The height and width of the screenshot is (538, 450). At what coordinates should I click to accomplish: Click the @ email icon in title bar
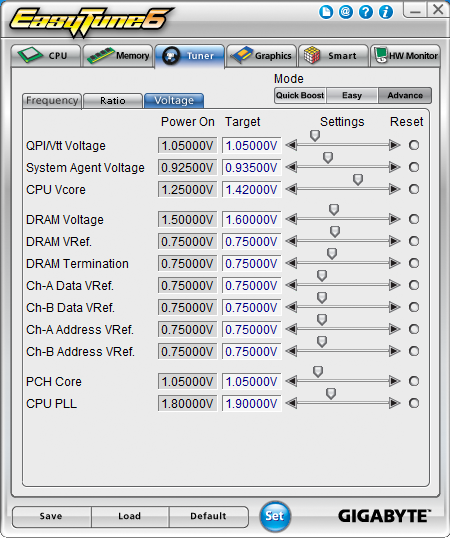pyautogui.click(x=346, y=12)
